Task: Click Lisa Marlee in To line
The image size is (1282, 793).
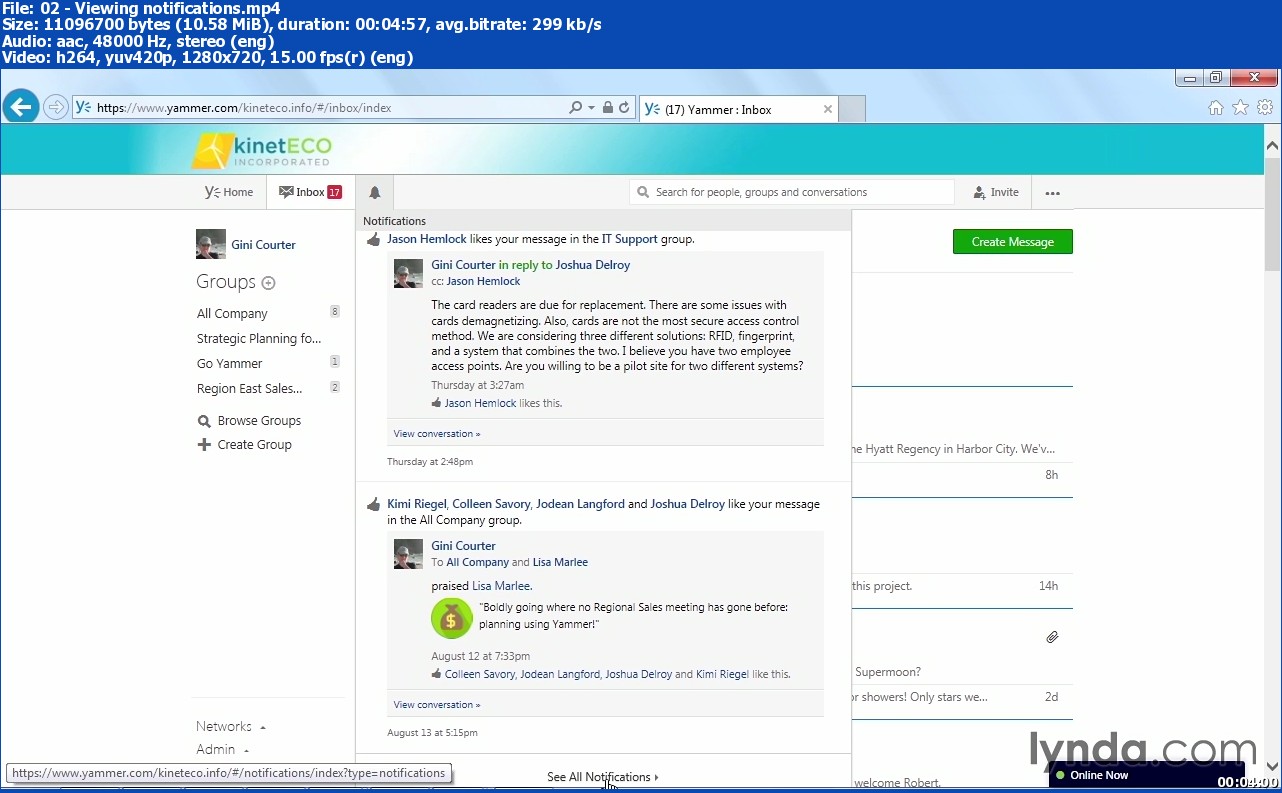Action: point(560,562)
